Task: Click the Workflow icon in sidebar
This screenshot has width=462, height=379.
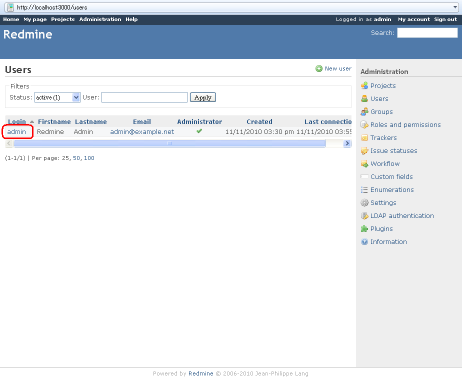Action: coord(364,164)
